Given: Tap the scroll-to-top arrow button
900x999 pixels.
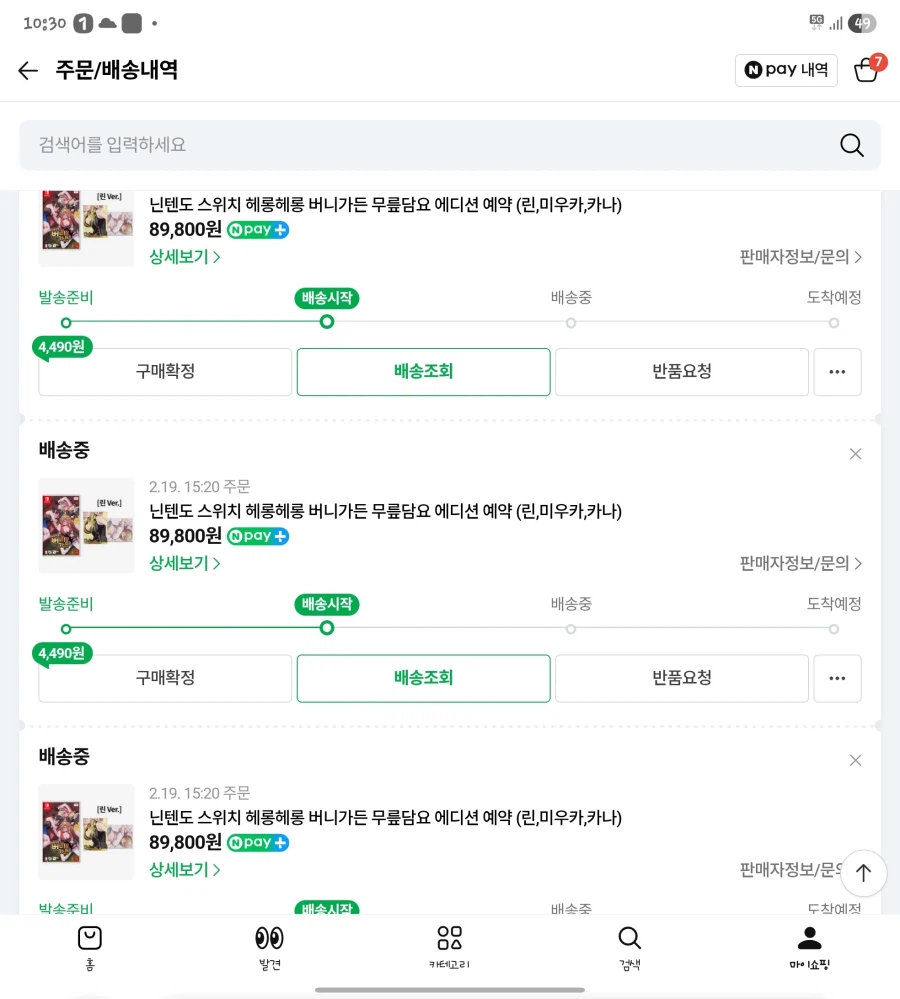Looking at the screenshot, I should point(863,873).
